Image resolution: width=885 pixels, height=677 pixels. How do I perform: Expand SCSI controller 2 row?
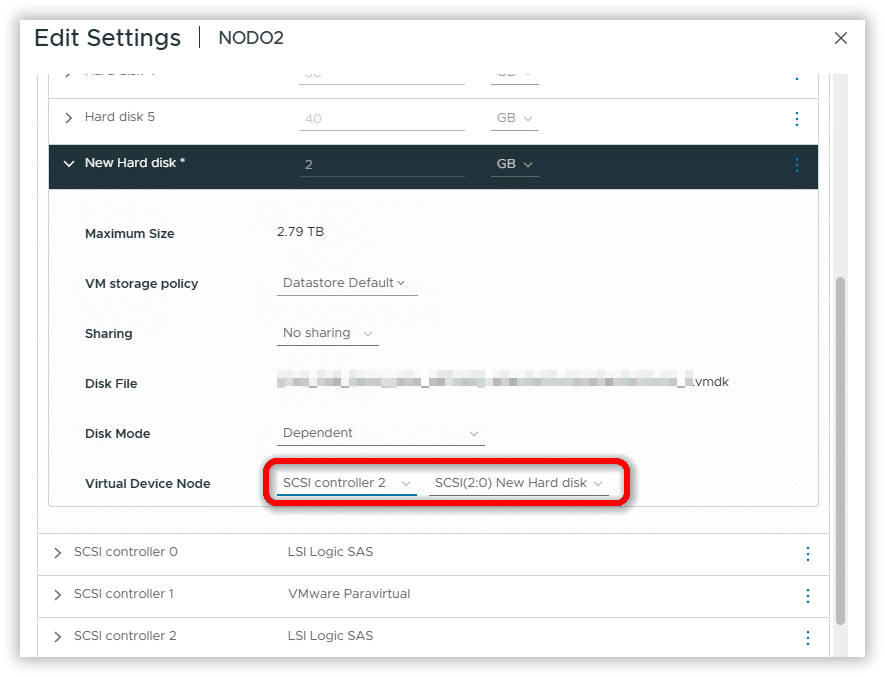(x=57, y=637)
